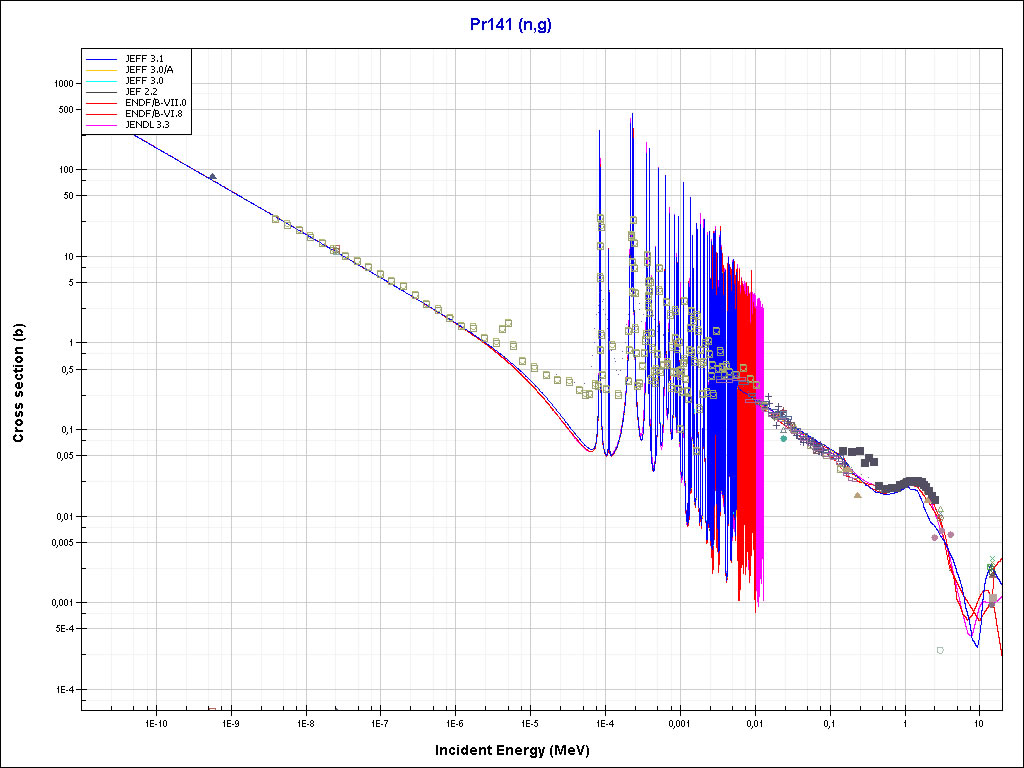This screenshot has width=1024, height=768.
Task: Click the ENDF/B-VII.0 legend entry
Action: [155, 102]
